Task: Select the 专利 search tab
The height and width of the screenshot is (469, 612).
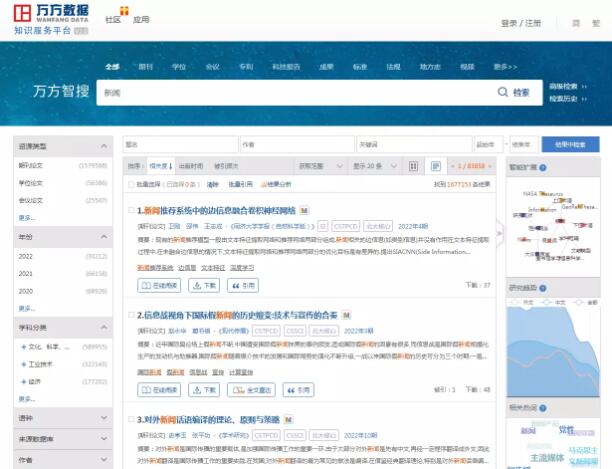Action: (246, 67)
